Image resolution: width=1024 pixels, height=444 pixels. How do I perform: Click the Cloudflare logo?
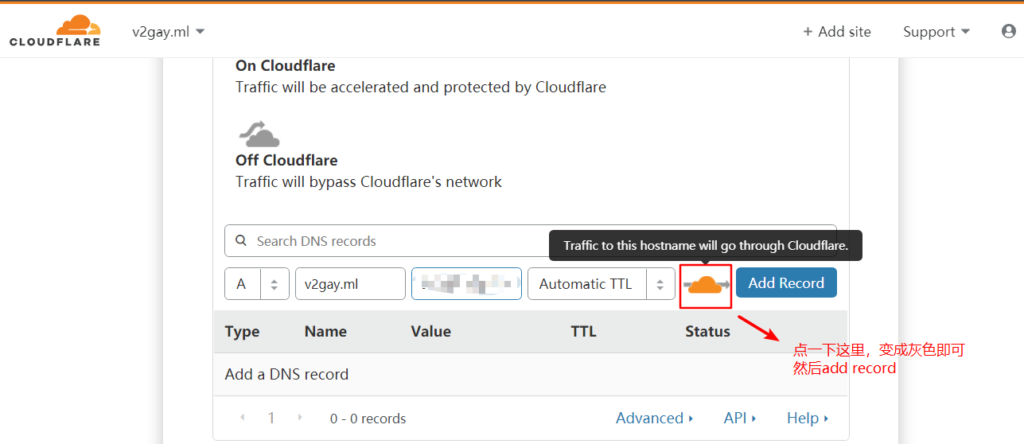[57, 31]
